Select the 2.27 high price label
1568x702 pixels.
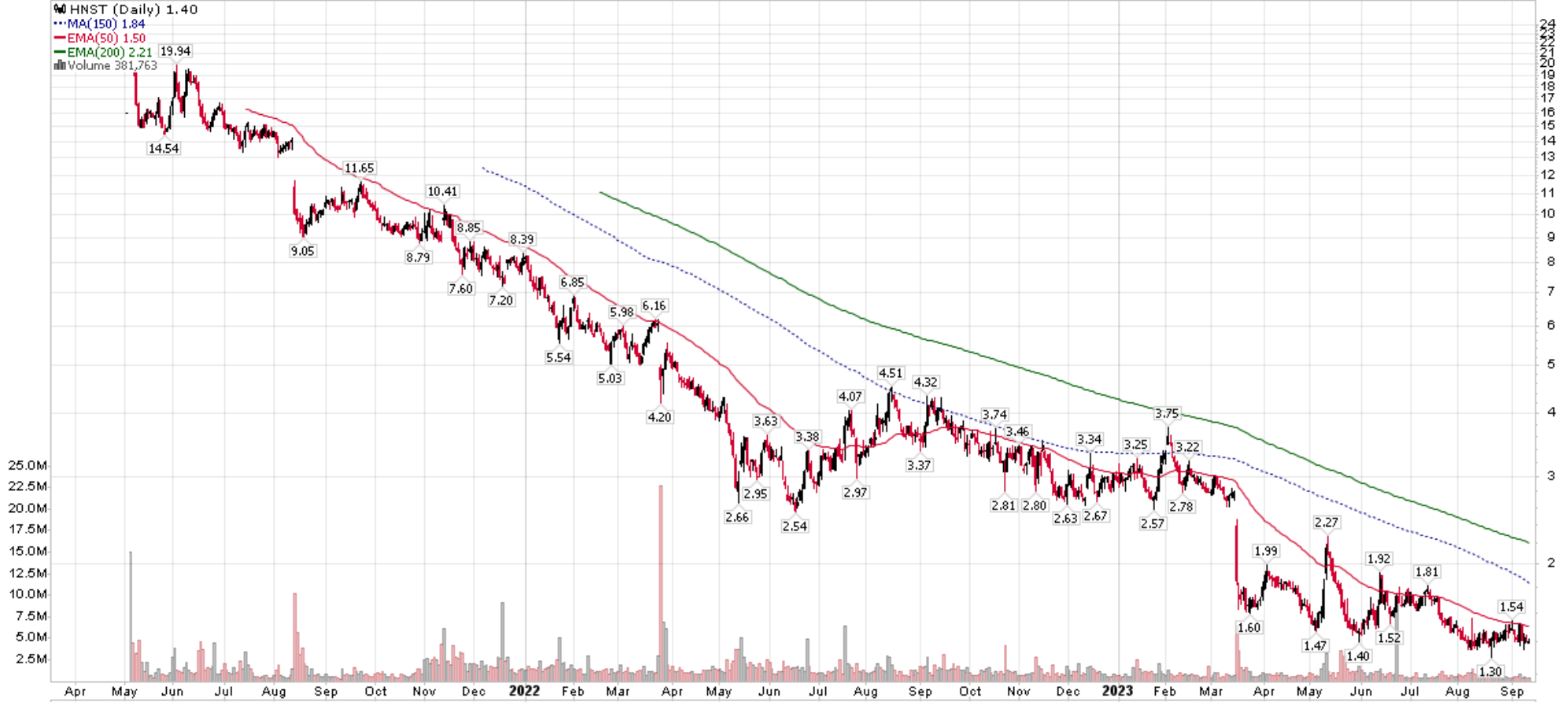pyautogui.click(x=1326, y=522)
